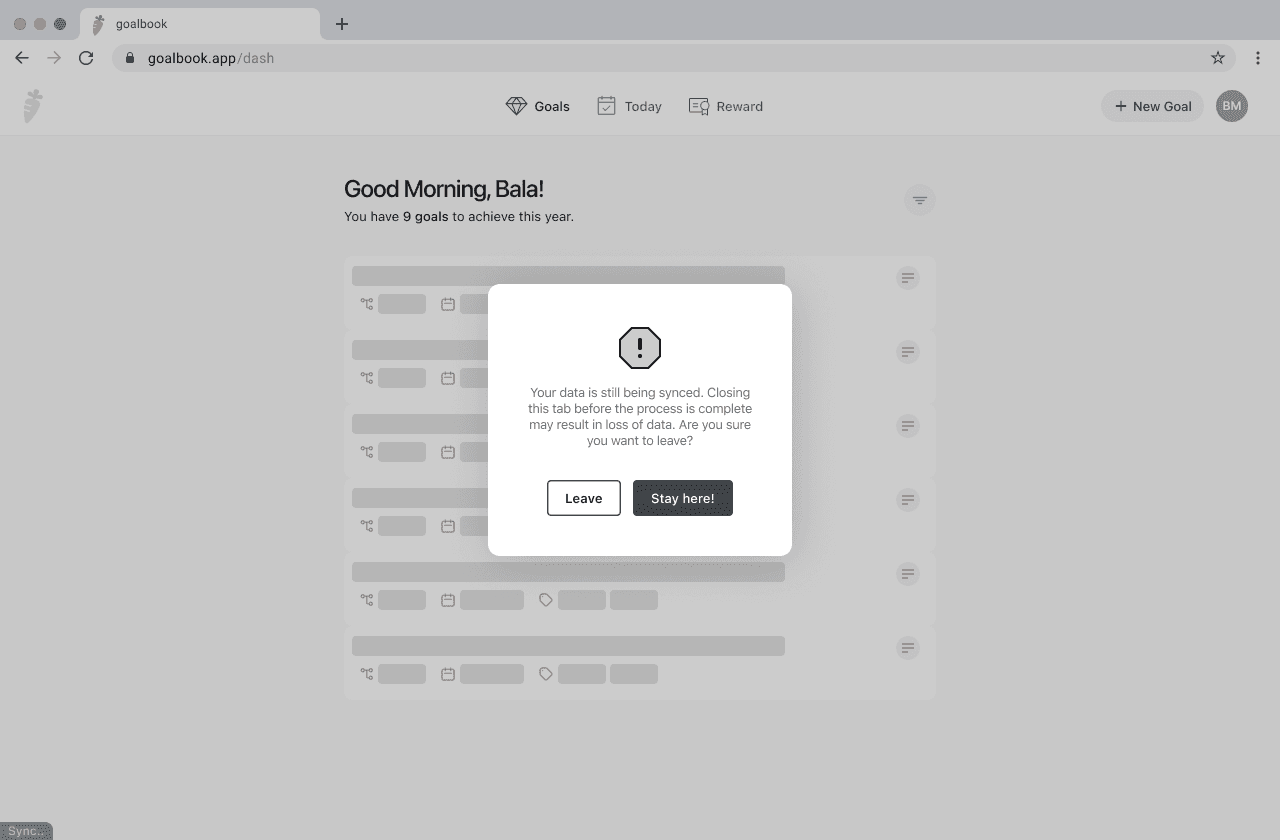Screen dimensions: 1280x840
Task: Click the calendar icon on the last goal card
Action: [446, 673]
